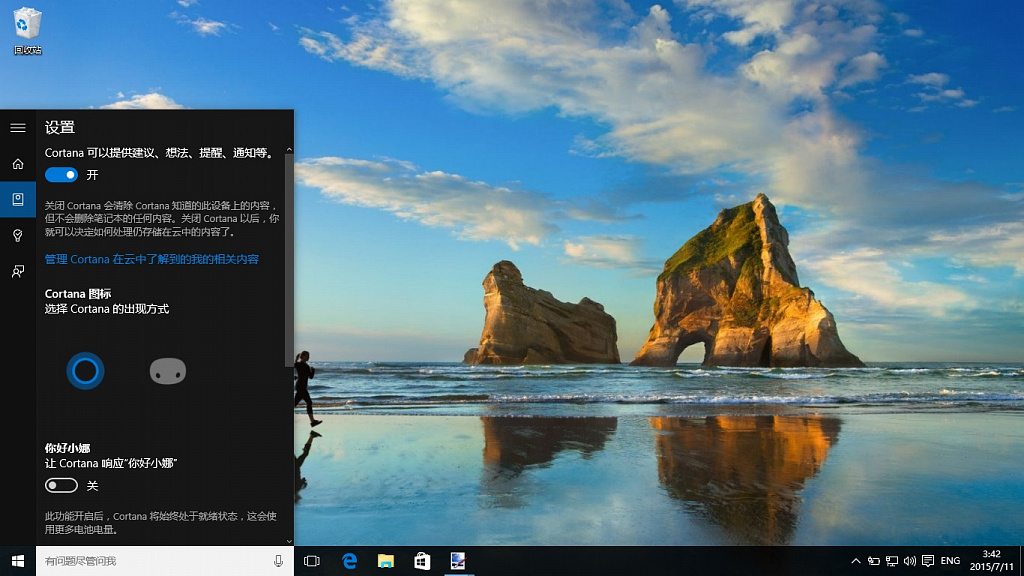Open the Cortana Notebook icon
This screenshot has height=576, width=1024.
18,199
